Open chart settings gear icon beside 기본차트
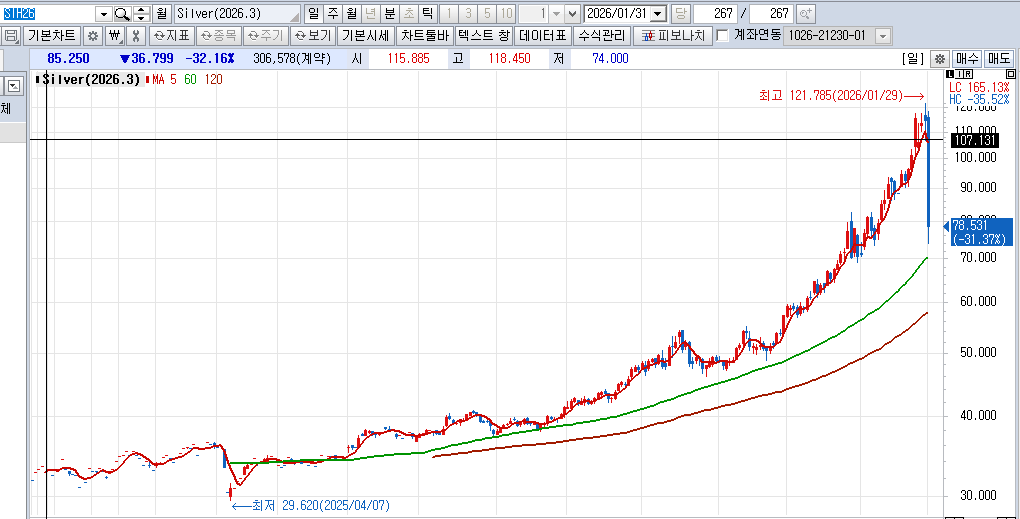The image size is (1020, 519). [x=93, y=36]
